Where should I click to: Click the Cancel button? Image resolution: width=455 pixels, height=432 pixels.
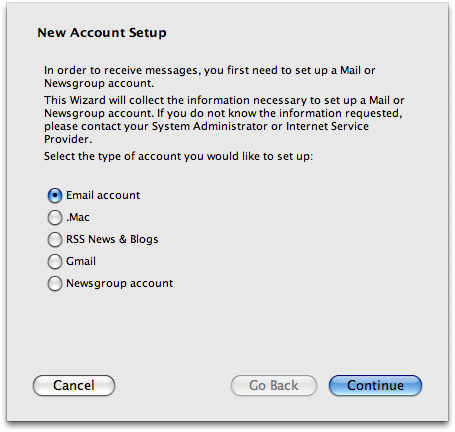(74, 385)
